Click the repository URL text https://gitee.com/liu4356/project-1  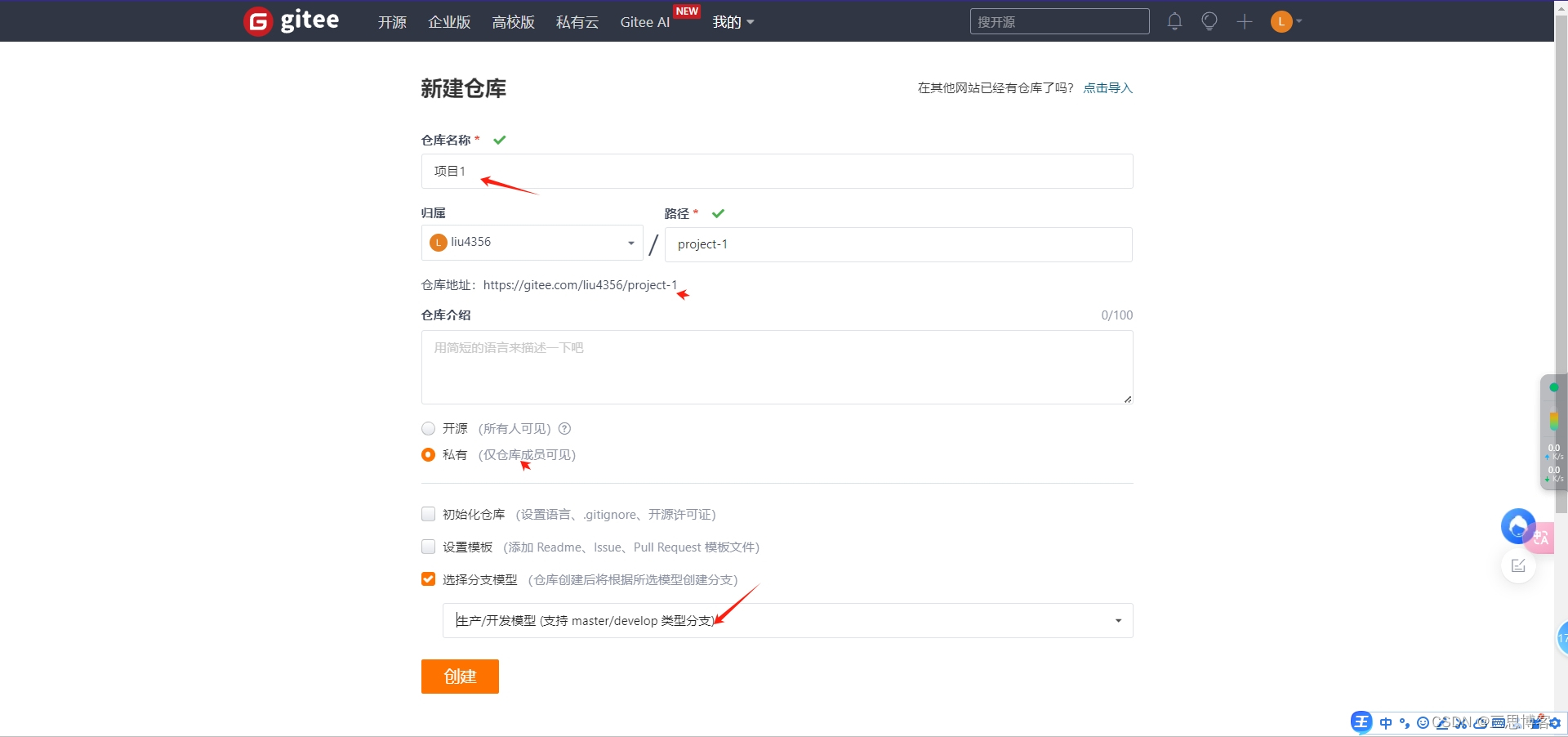point(580,284)
